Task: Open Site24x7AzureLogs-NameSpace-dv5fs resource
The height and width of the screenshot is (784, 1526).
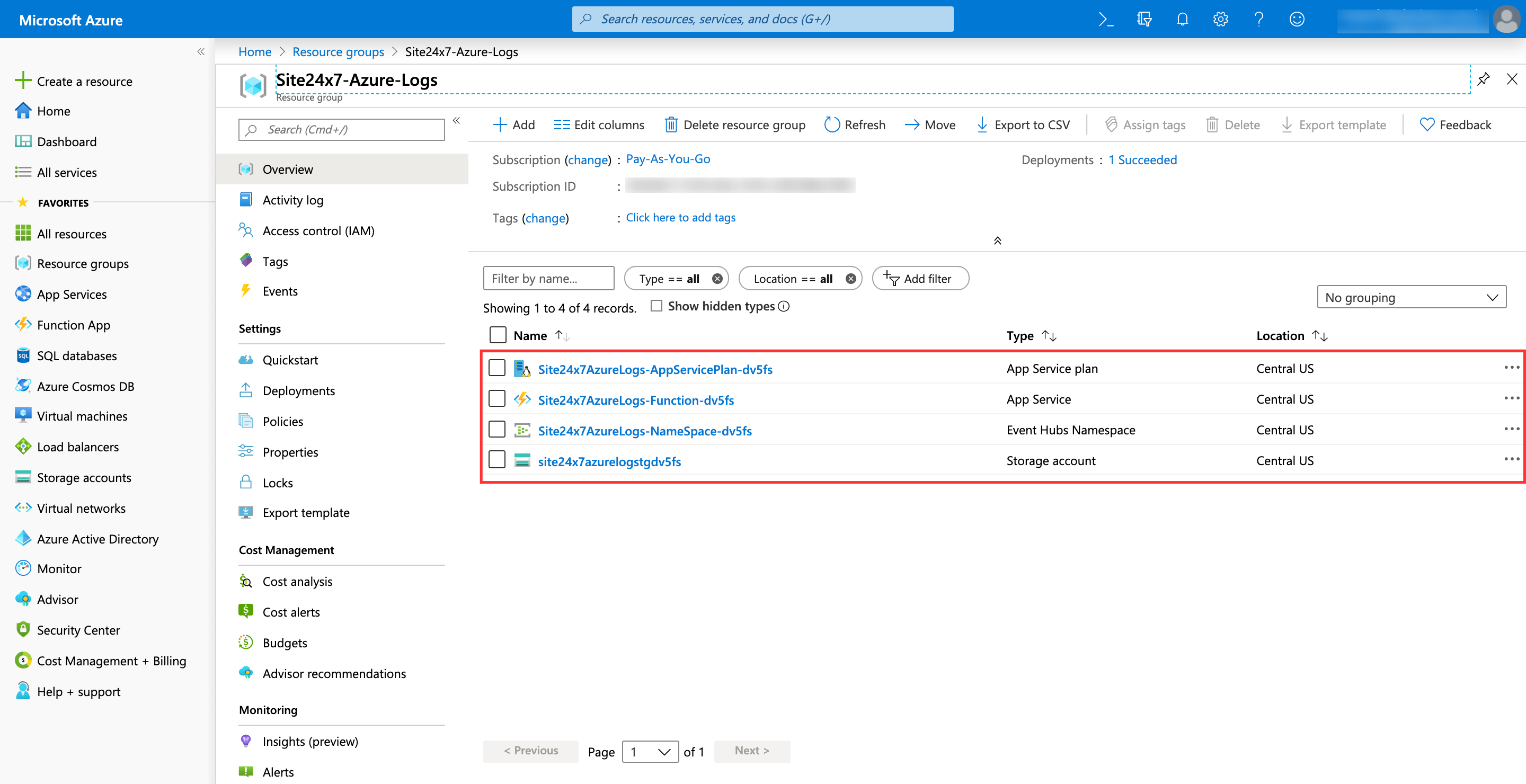Action: 645,430
